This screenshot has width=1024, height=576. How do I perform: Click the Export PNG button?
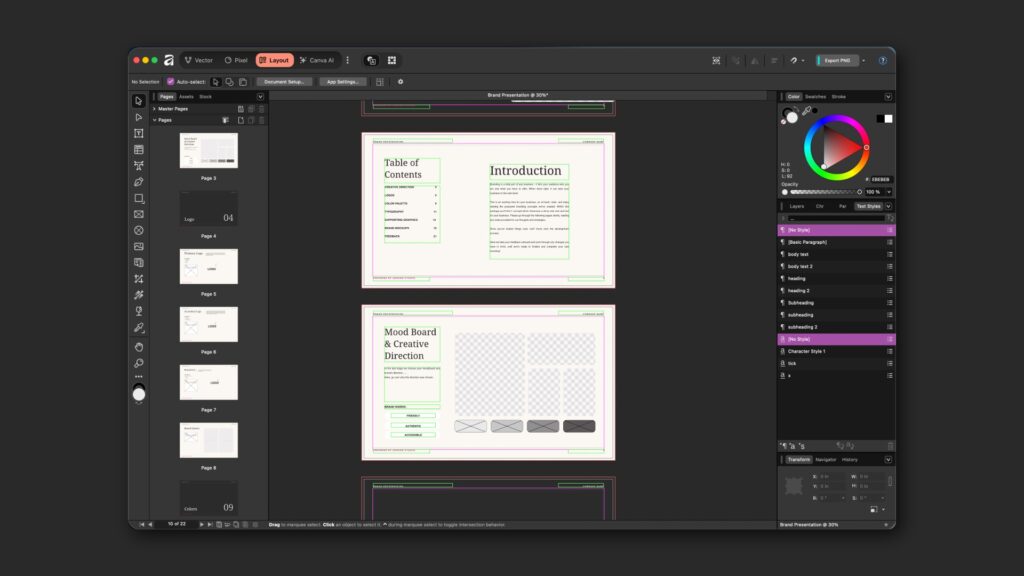pos(837,60)
